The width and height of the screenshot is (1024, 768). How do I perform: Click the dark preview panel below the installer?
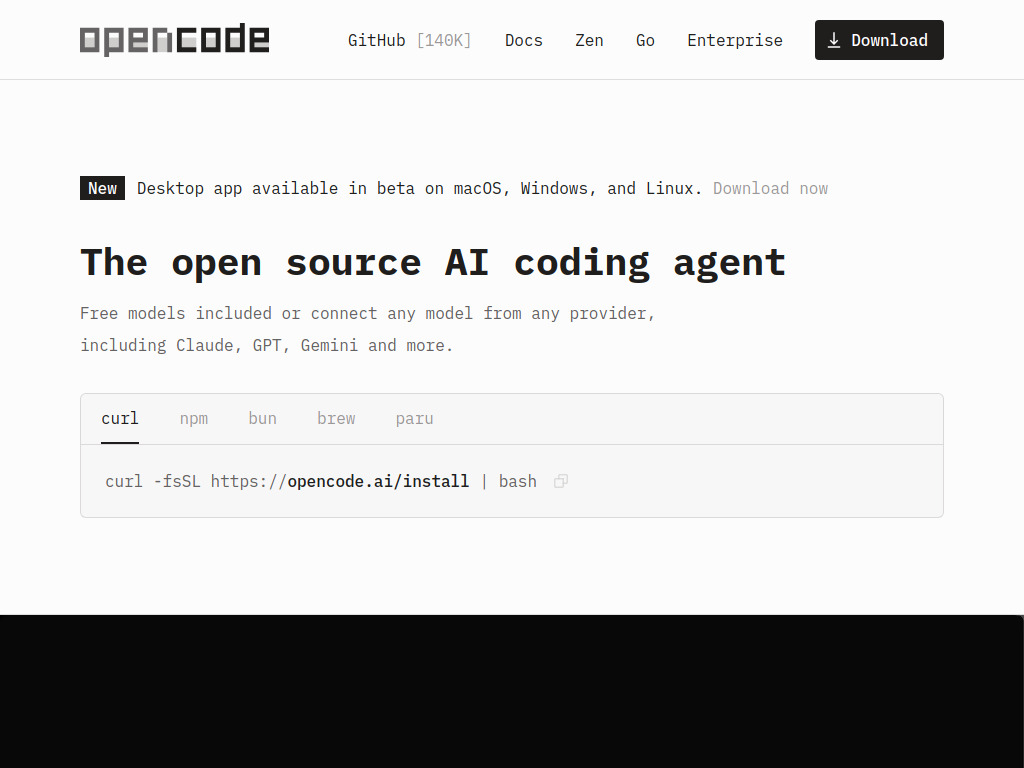[x=512, y=691]
